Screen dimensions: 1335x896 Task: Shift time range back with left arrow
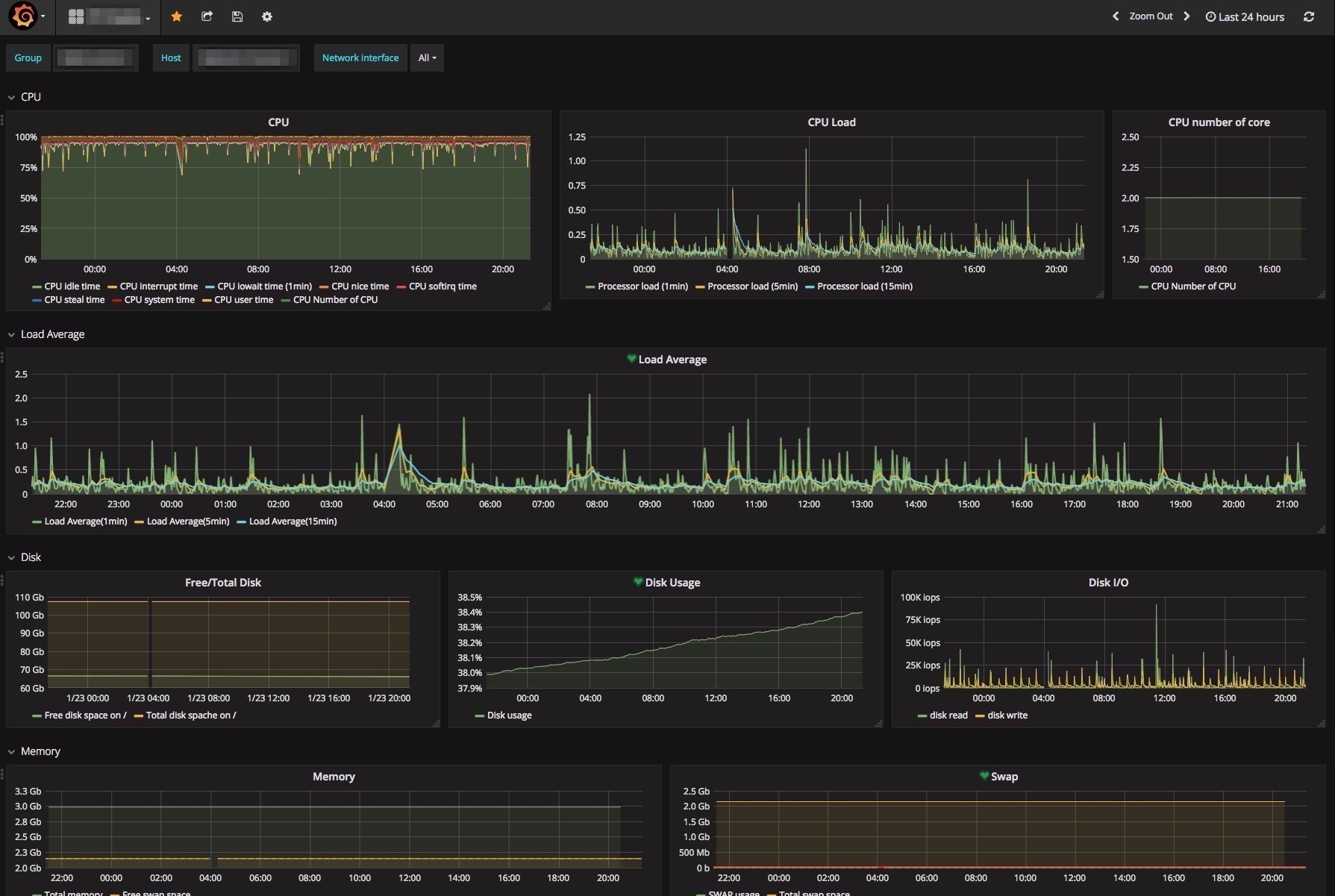(1116, 16)
